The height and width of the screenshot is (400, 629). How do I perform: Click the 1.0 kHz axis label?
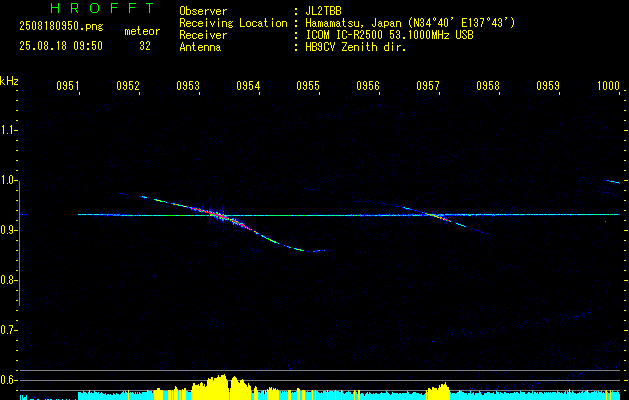coord(8,180)
